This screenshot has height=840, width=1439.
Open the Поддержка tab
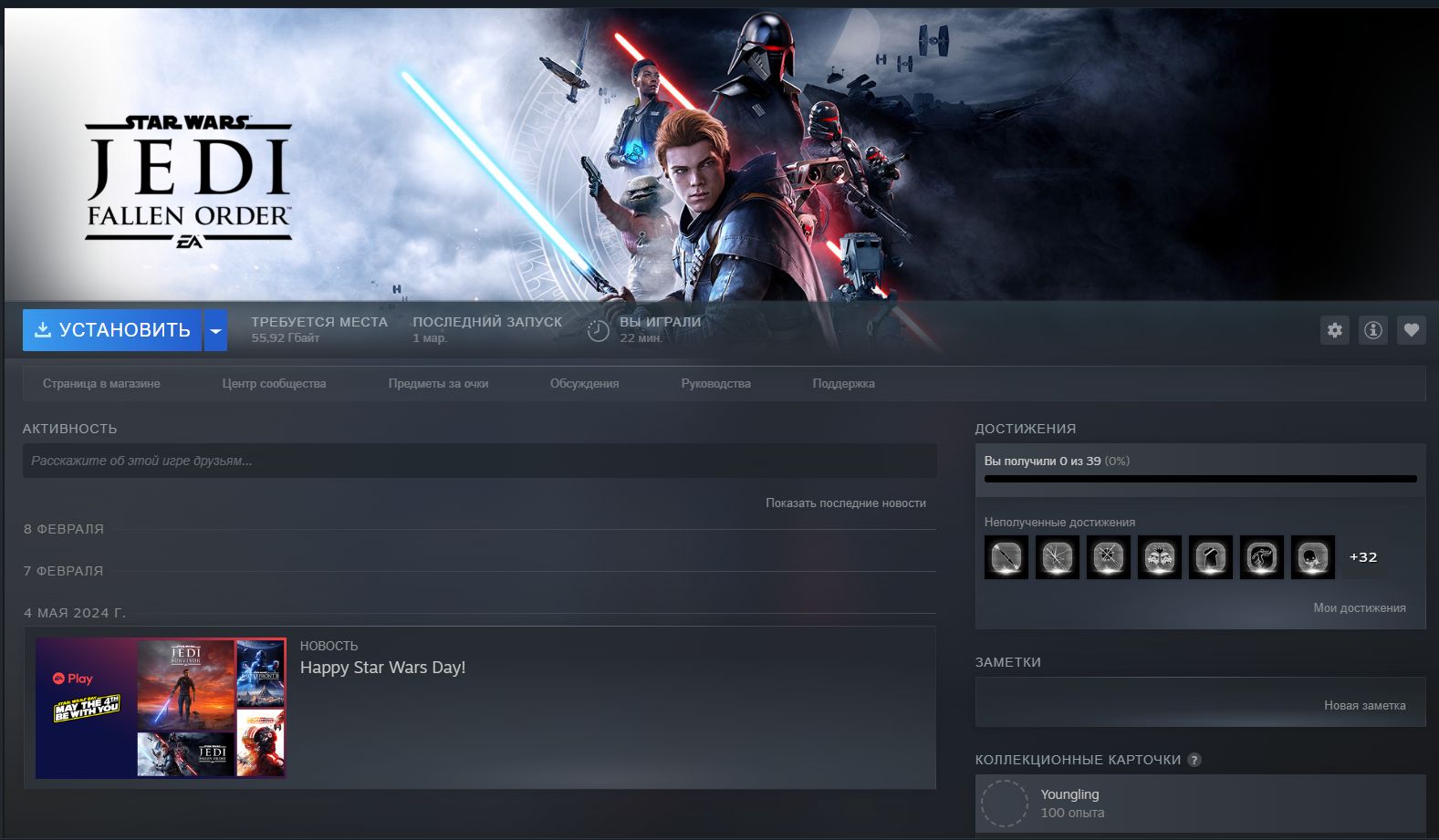tap(843, 383)
